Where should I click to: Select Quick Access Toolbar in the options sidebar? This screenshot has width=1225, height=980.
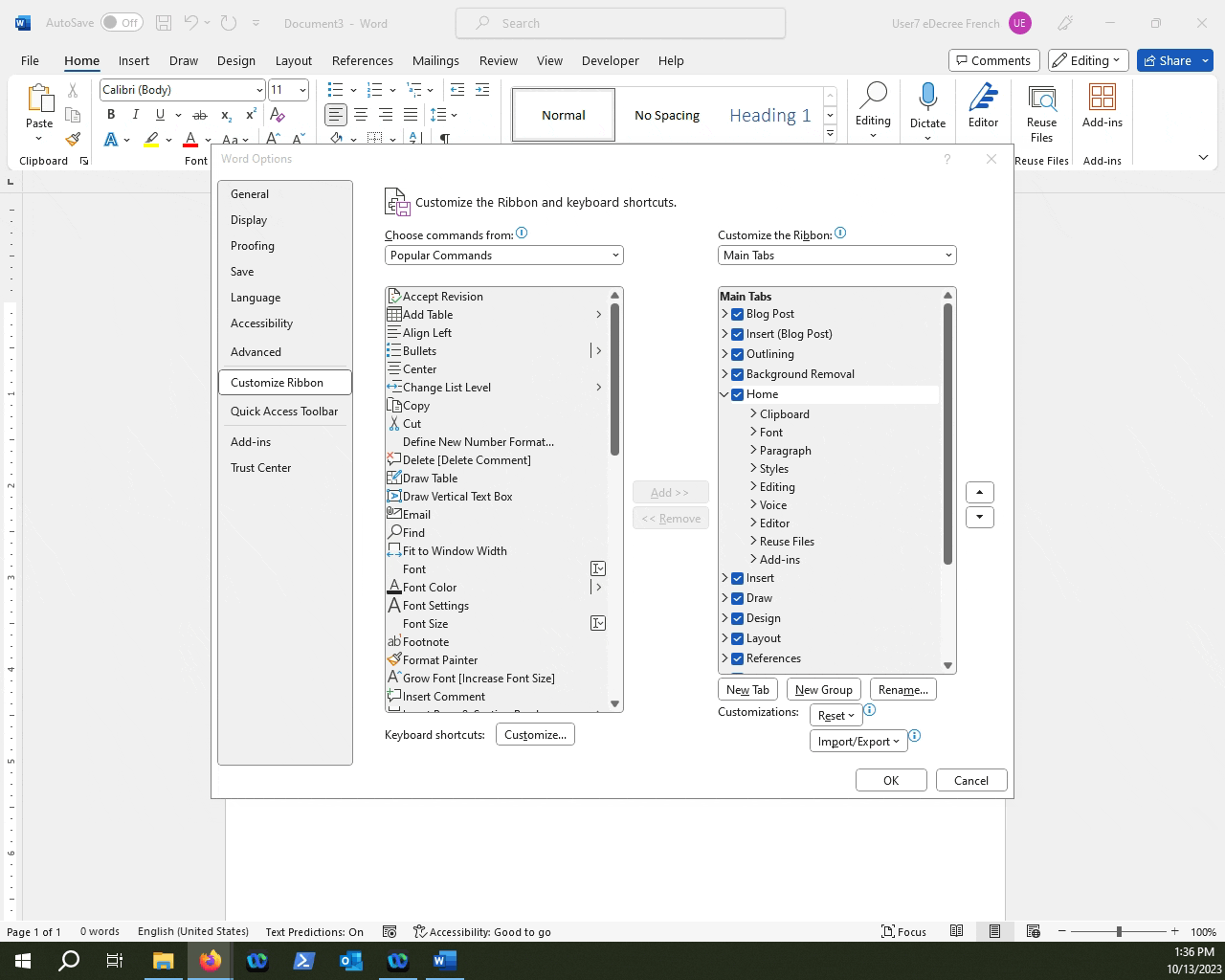click(284, 411)
